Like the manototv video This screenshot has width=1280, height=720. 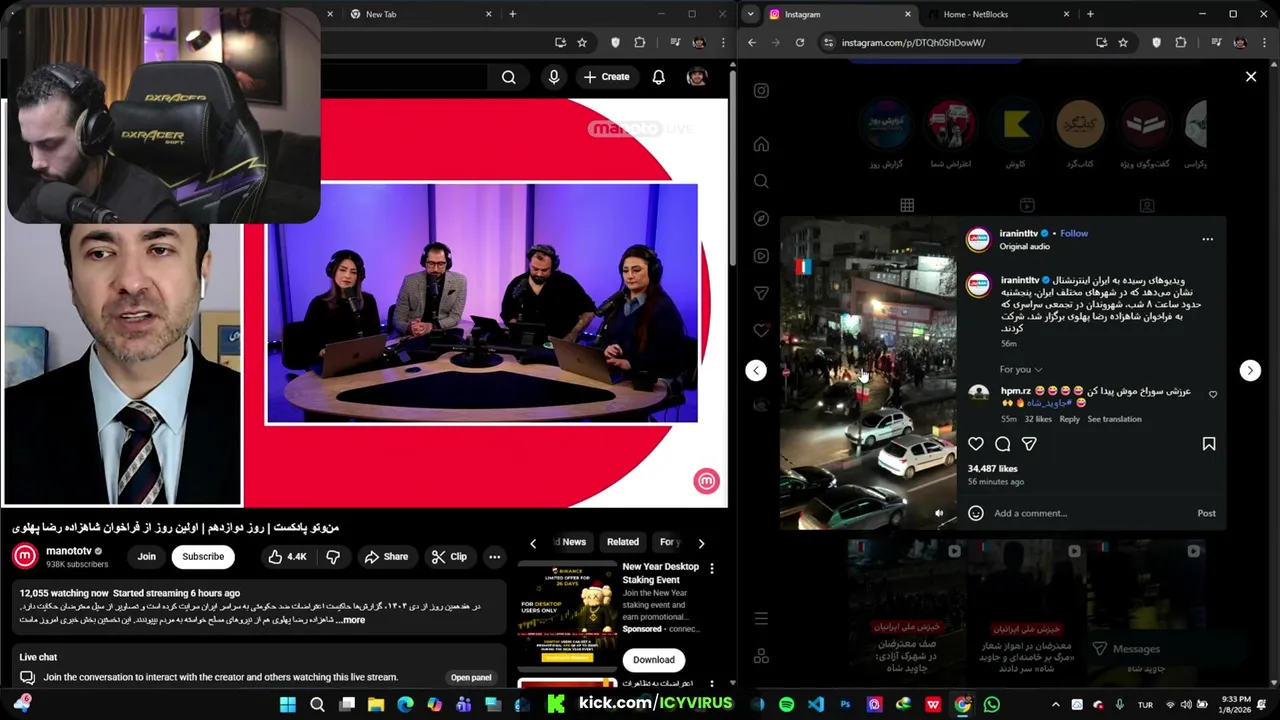point(288,557)
